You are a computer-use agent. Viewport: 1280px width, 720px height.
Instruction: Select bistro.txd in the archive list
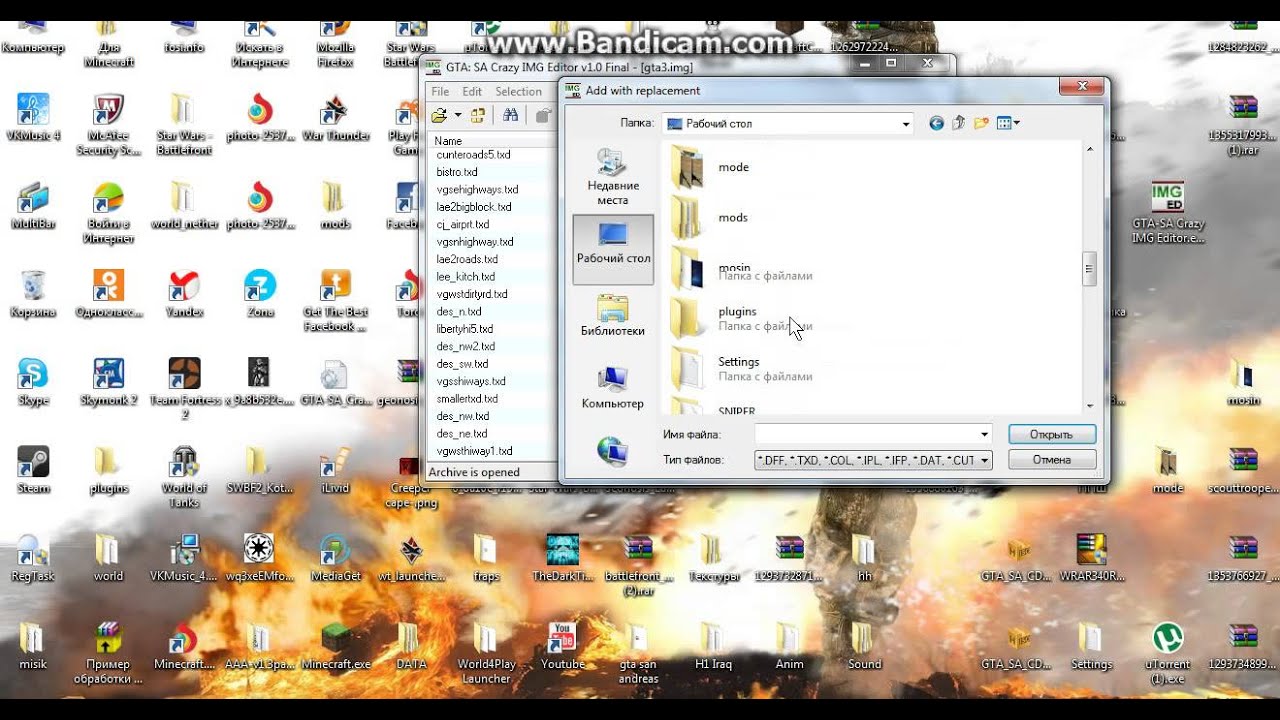click(457, 172)
